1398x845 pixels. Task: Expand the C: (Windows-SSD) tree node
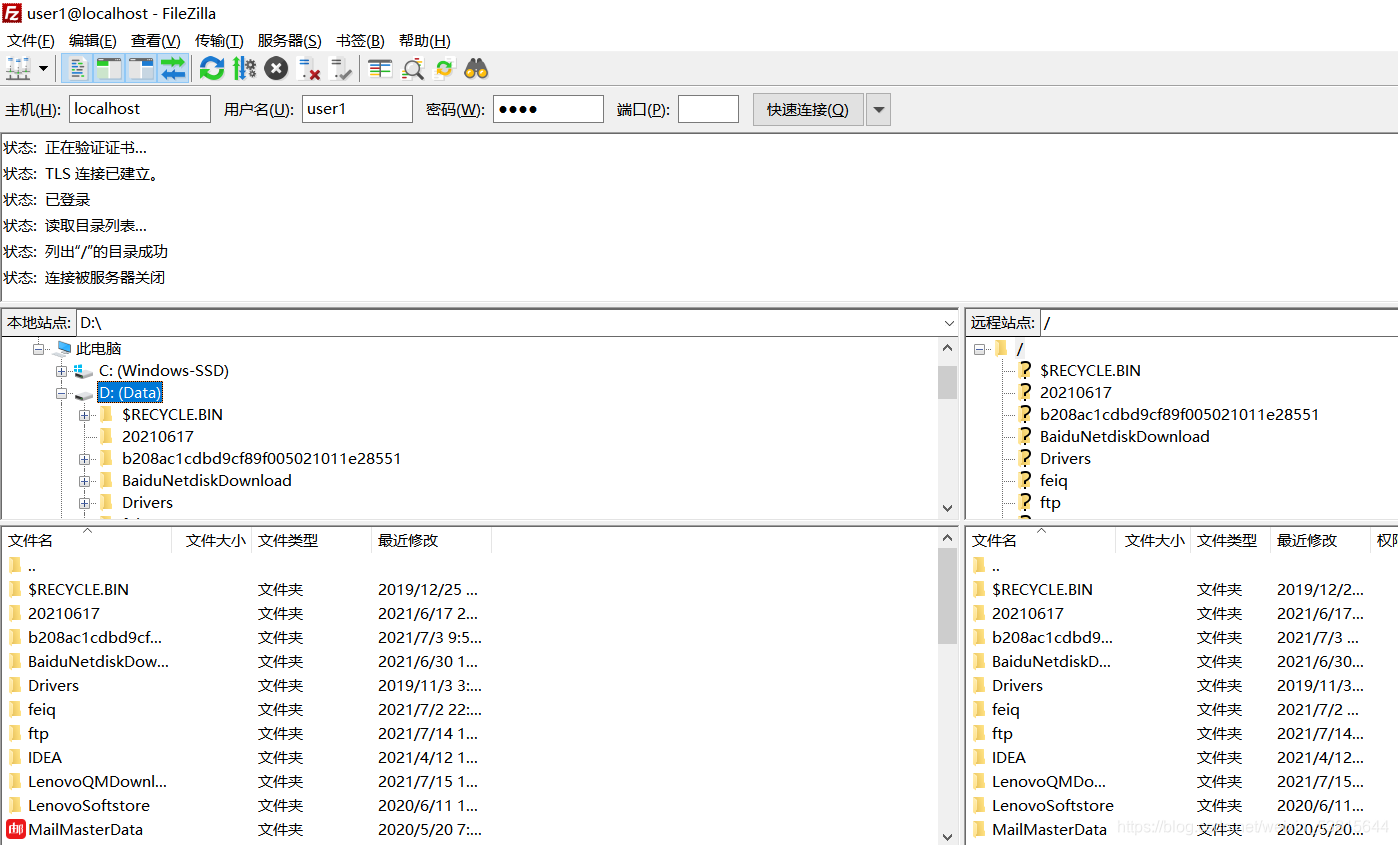click(x=62, y=371)
